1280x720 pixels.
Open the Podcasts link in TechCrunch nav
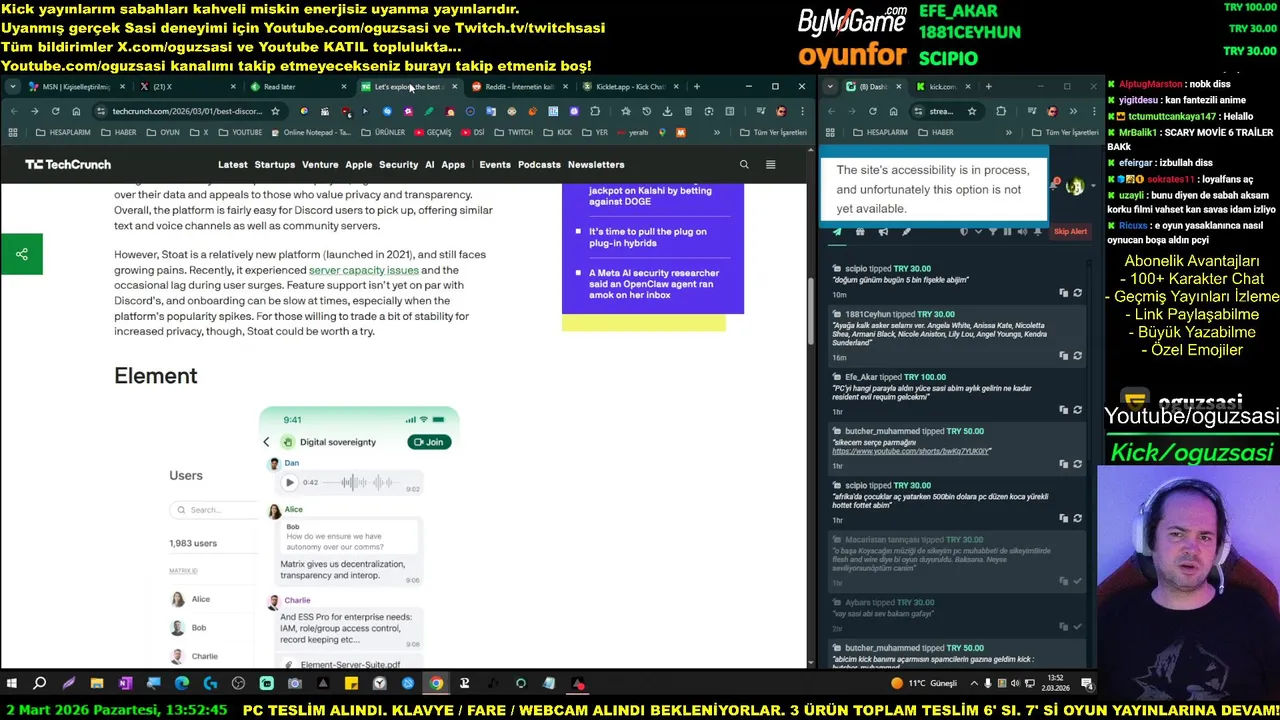[539, 165]
